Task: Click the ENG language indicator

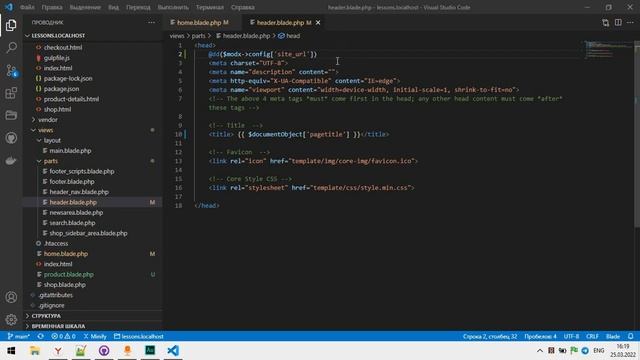Action: point(599,351)
